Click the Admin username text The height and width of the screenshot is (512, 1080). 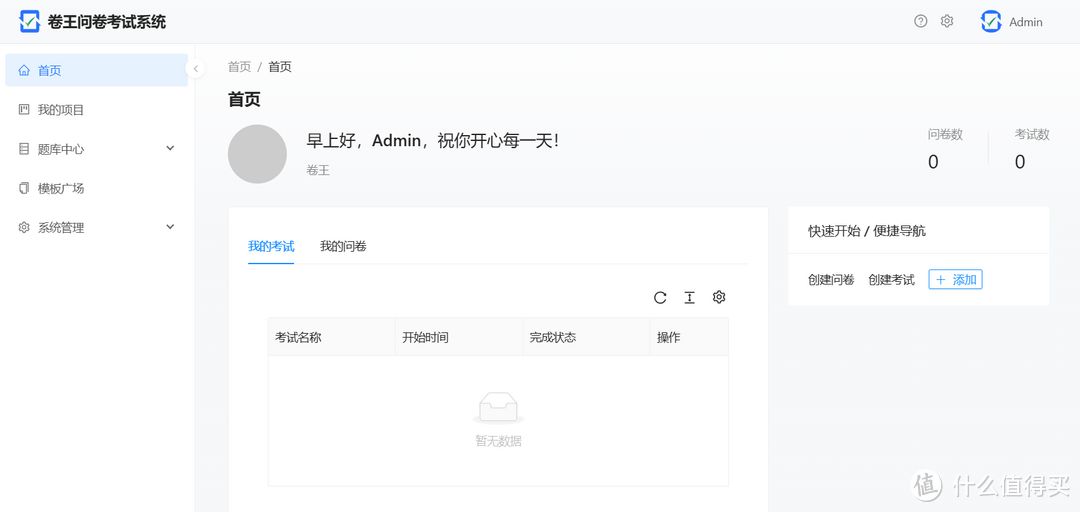pos(1026,22)
